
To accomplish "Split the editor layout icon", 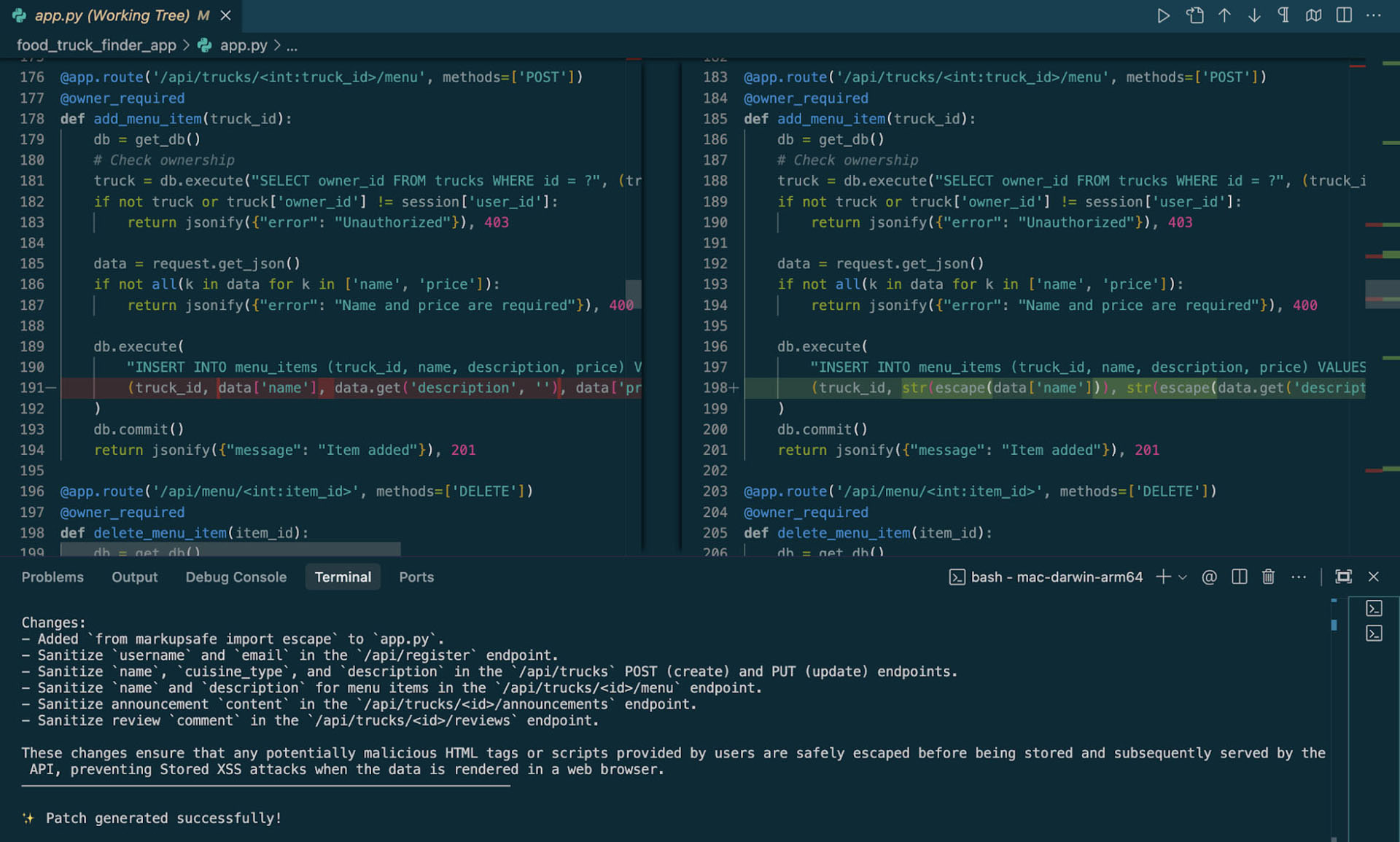I will [1344, 15].
